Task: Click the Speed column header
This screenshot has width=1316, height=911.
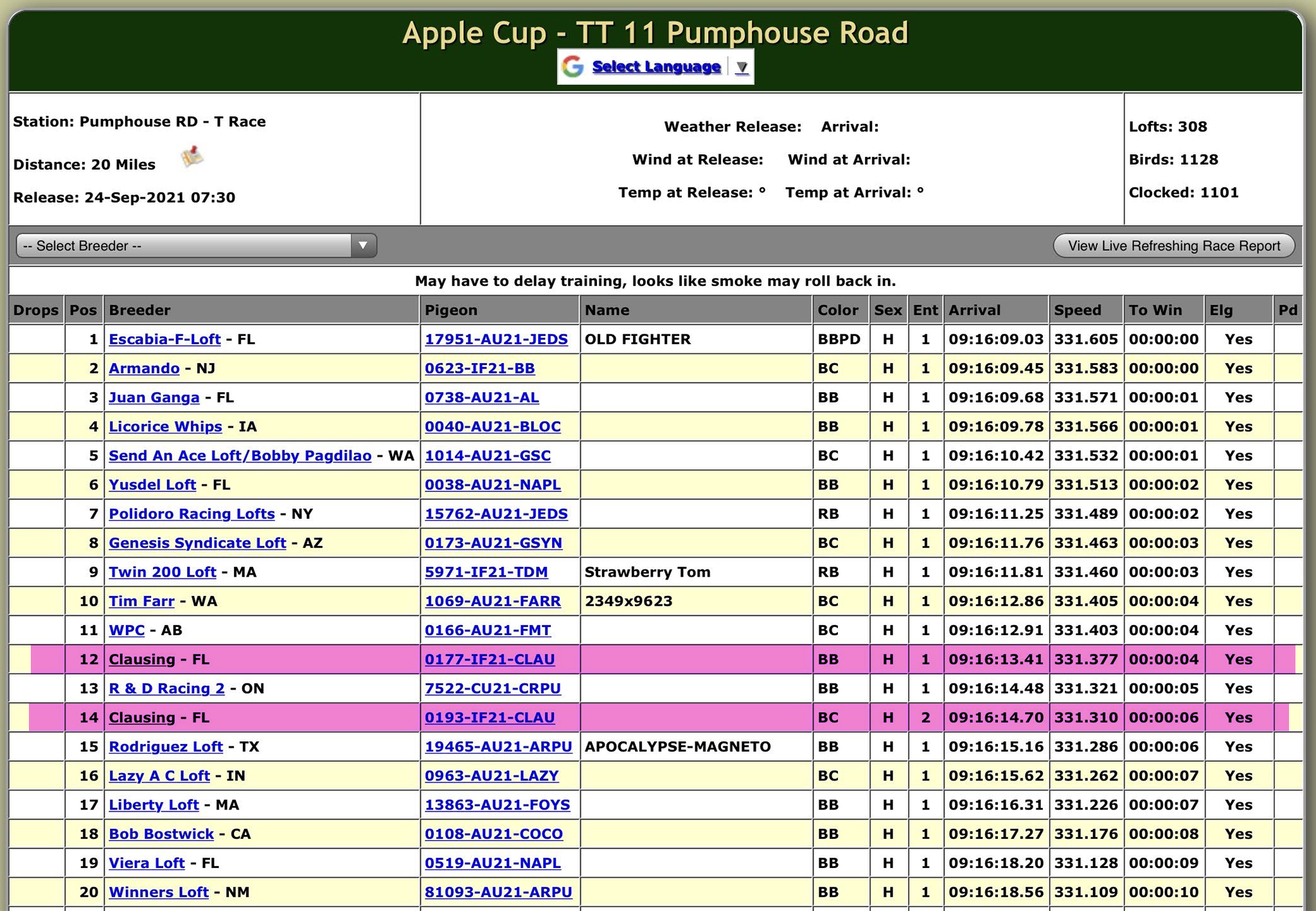Action: pos(1078,311)
